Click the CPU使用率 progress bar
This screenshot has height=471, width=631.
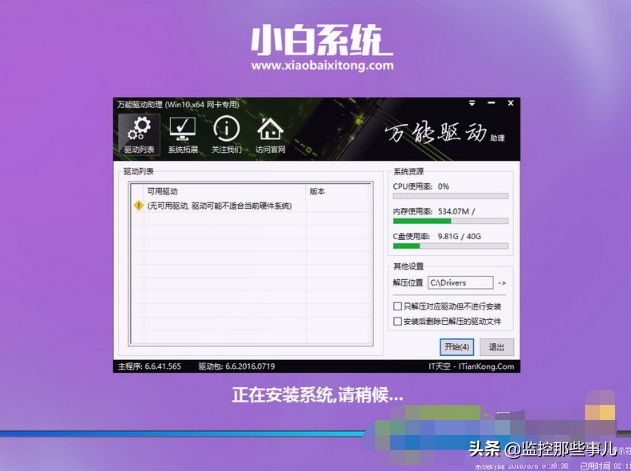tap(451, 196)
